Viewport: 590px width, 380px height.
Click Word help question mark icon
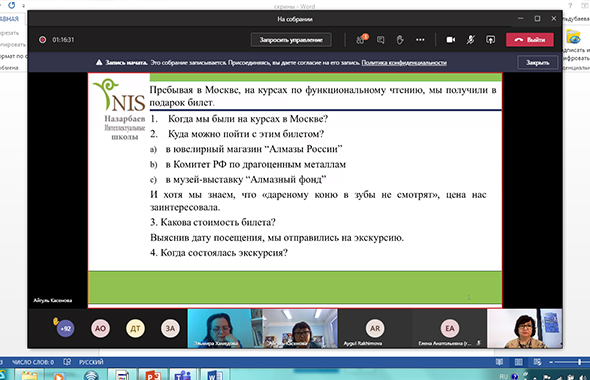point(570,5)
